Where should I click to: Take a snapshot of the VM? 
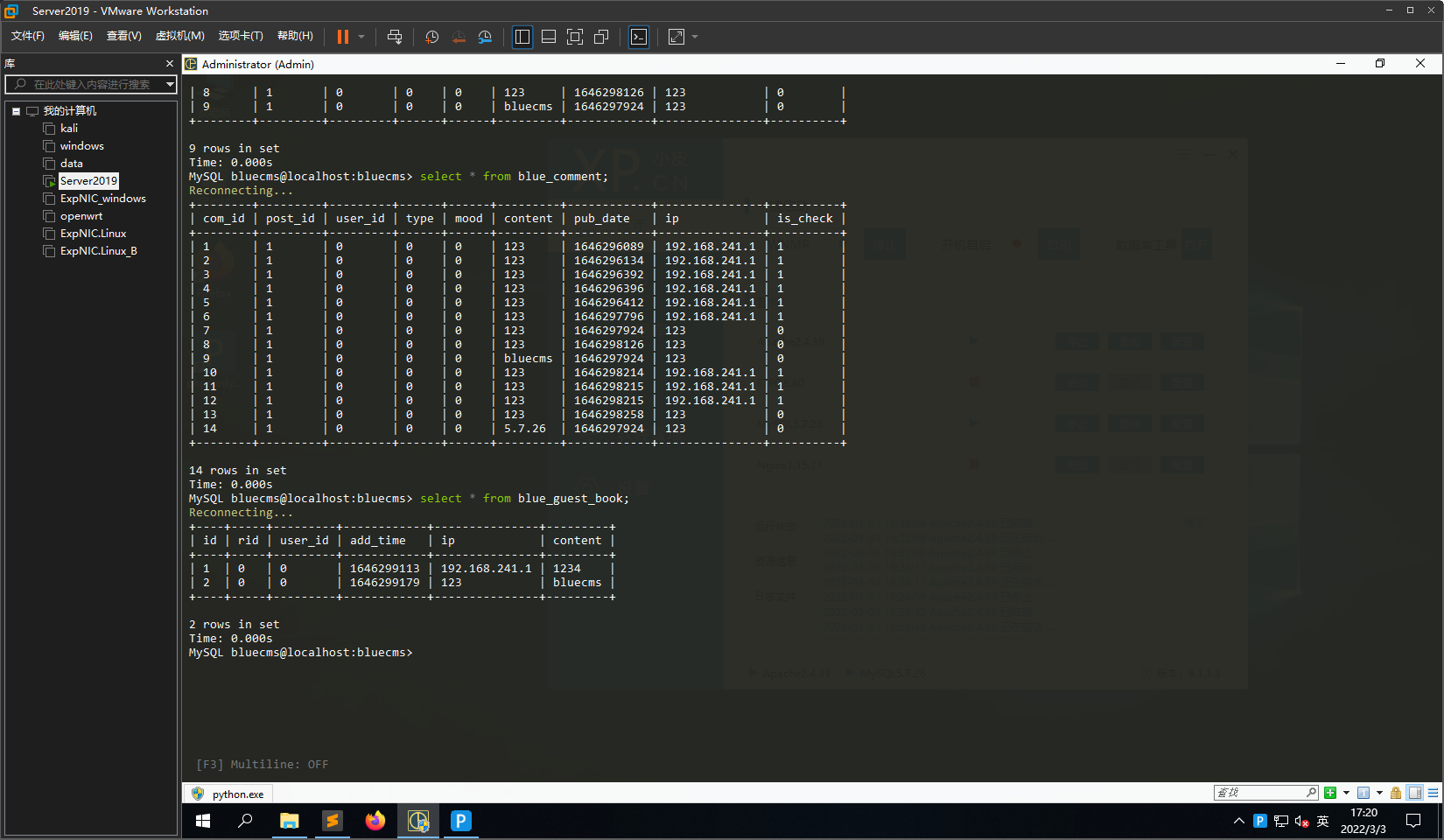tap(431, 37)
